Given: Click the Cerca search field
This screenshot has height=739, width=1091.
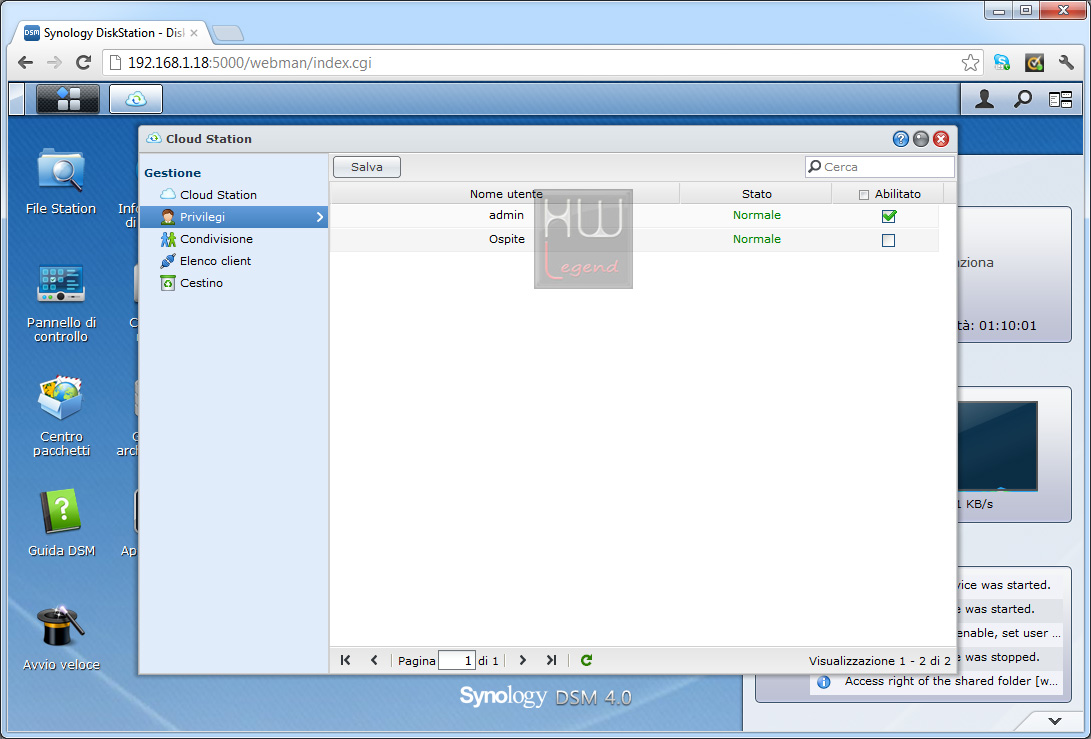Looking at the screenshot, I should click(x=879, y=167).
